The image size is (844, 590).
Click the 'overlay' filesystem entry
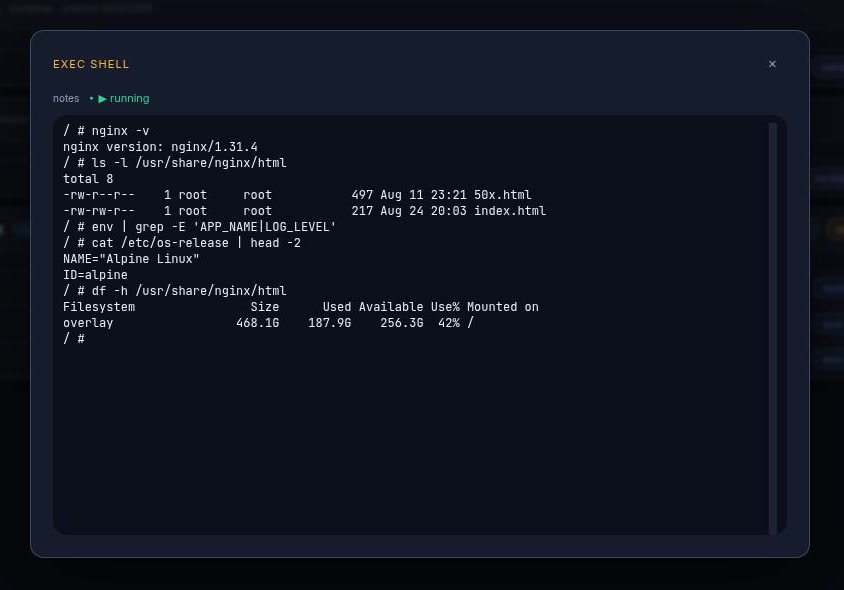click(88, 323)
